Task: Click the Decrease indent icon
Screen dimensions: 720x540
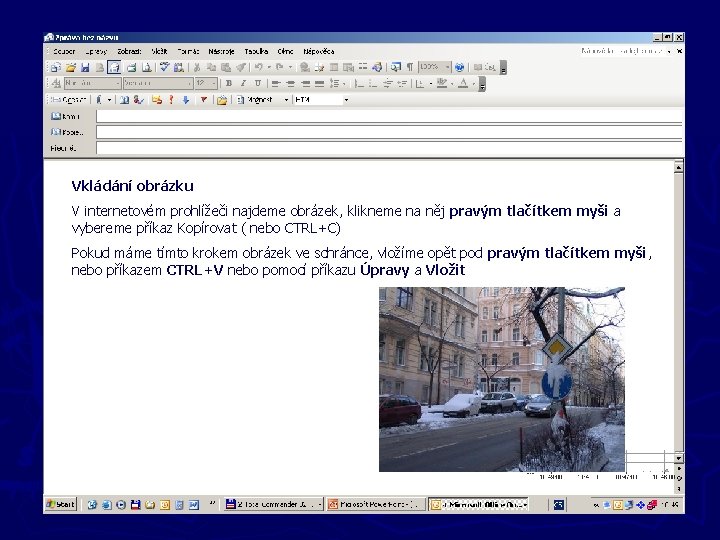Action: pyautogui.click(x=388, y=84)
